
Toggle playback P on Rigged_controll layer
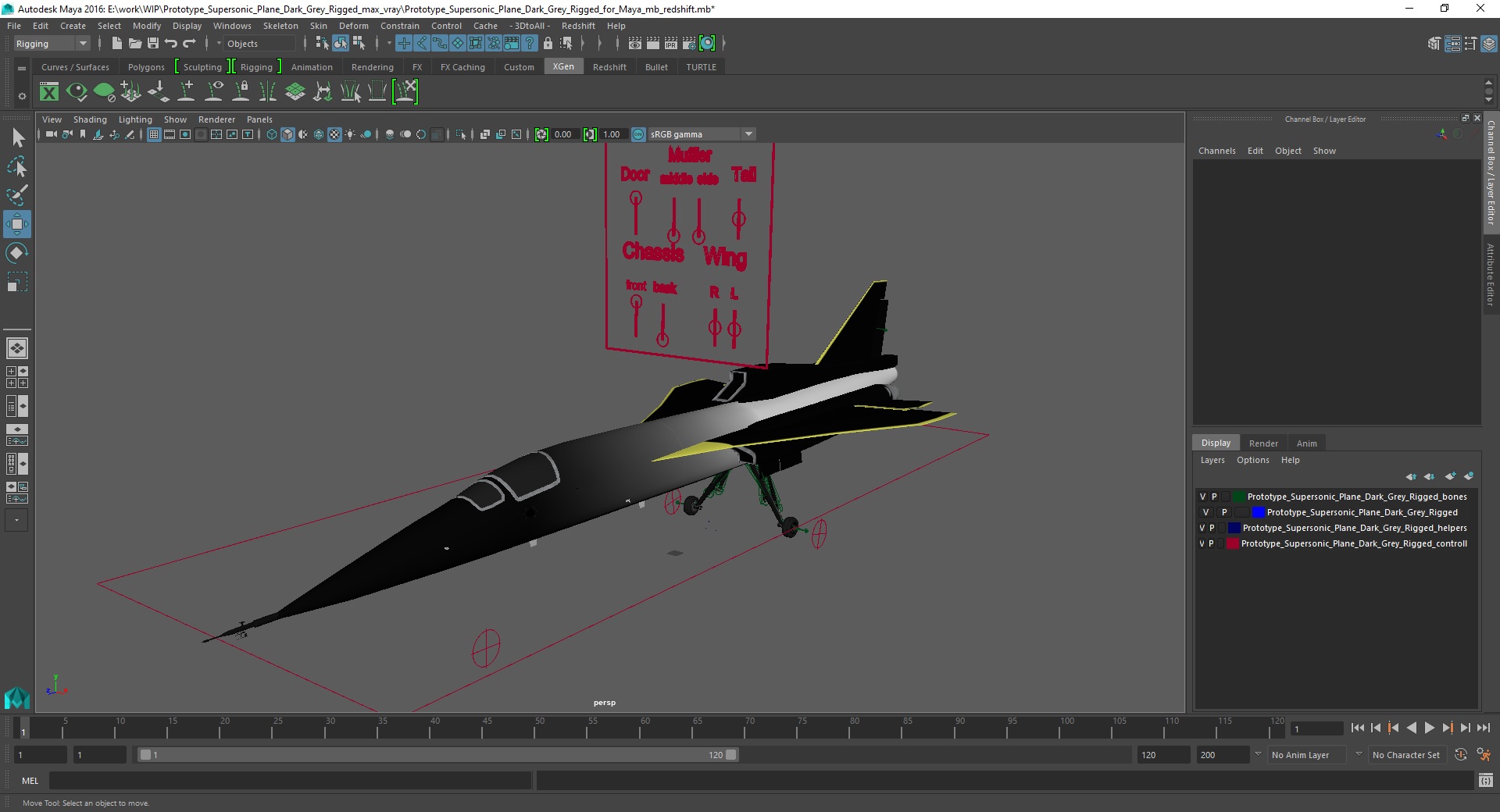point(1212,543)
